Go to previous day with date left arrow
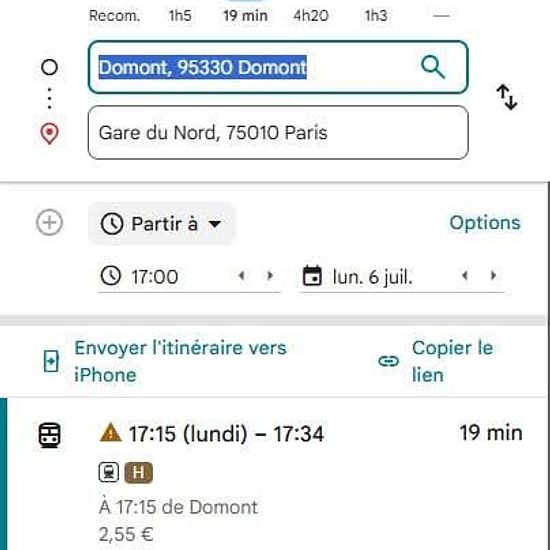 (x=465, y=276)
